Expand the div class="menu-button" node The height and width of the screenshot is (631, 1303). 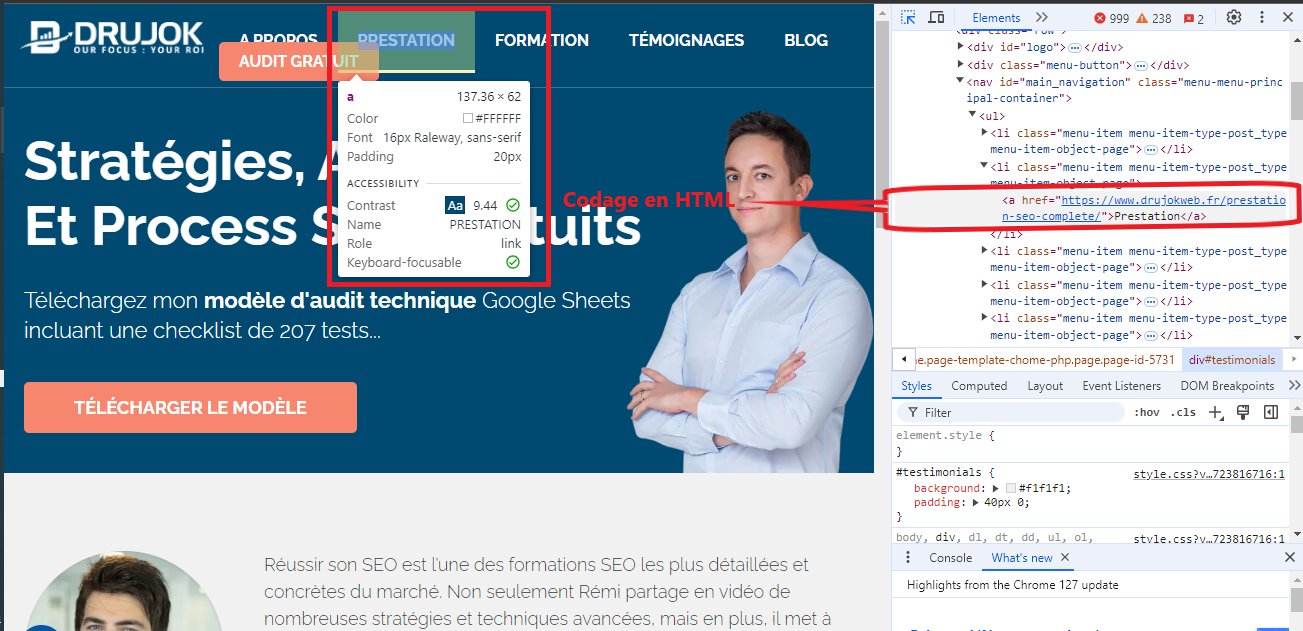tap(961, 65)
